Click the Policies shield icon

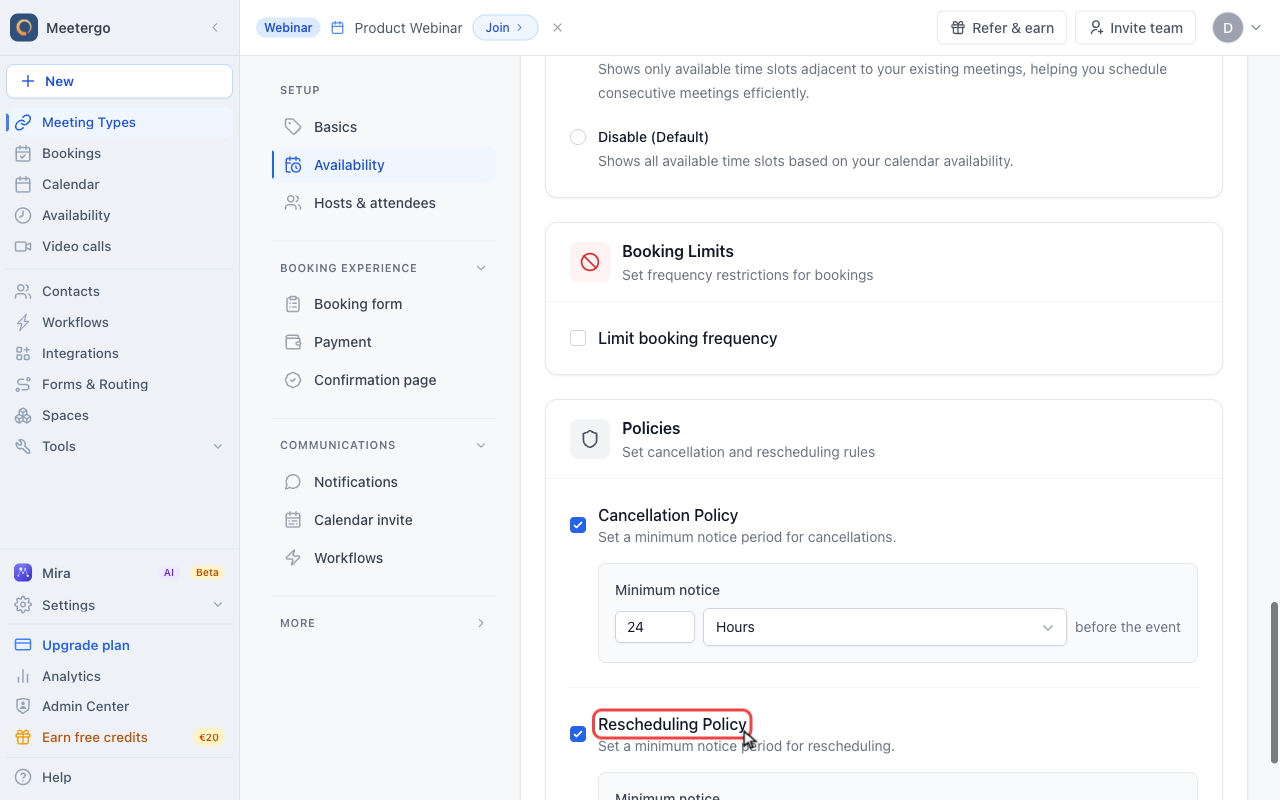590,439
